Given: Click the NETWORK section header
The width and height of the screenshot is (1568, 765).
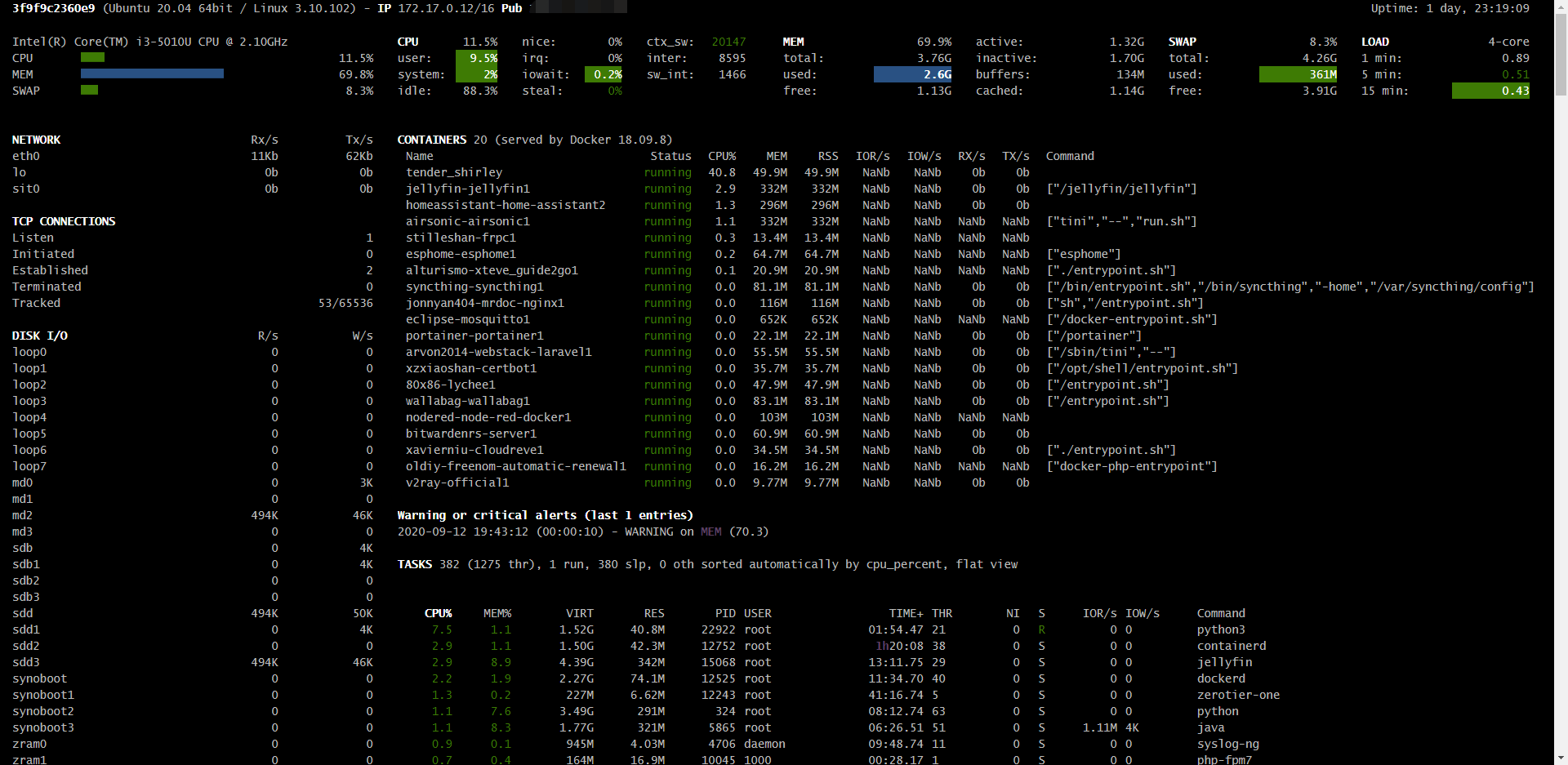Looking at the screenshot, I should tap(36, 140).
